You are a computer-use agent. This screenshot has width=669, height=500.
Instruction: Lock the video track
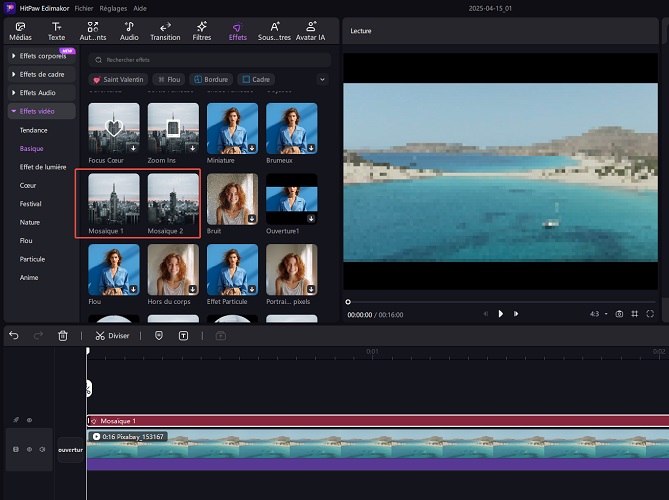click(16, 449)
